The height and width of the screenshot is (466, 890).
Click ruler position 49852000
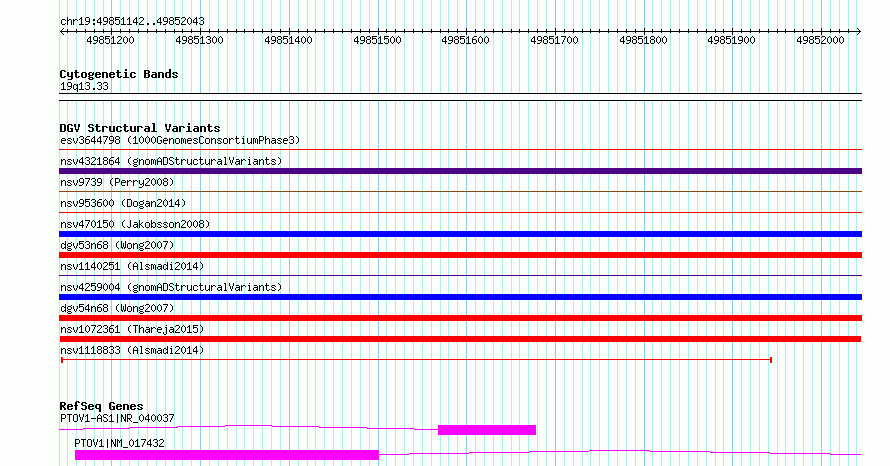click(x=821, y=40)
